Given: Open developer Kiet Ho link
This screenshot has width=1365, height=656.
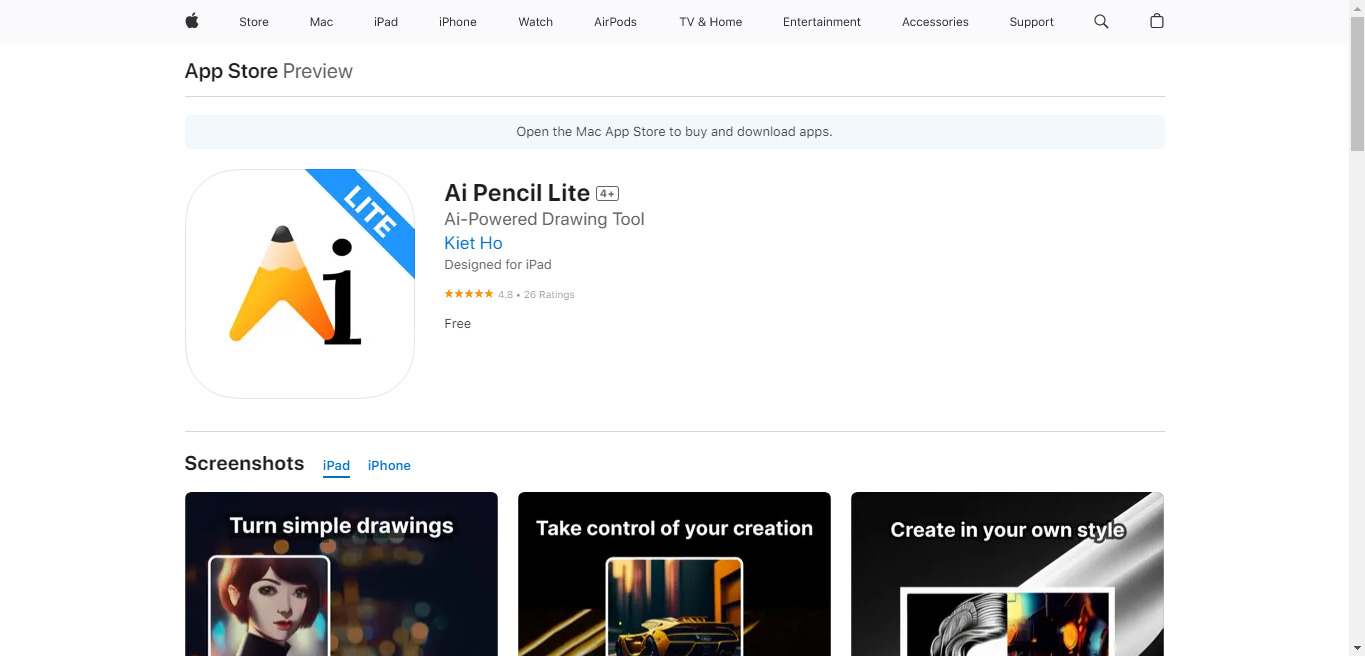Looking at the screenshot, I should [x=473, y=243].
